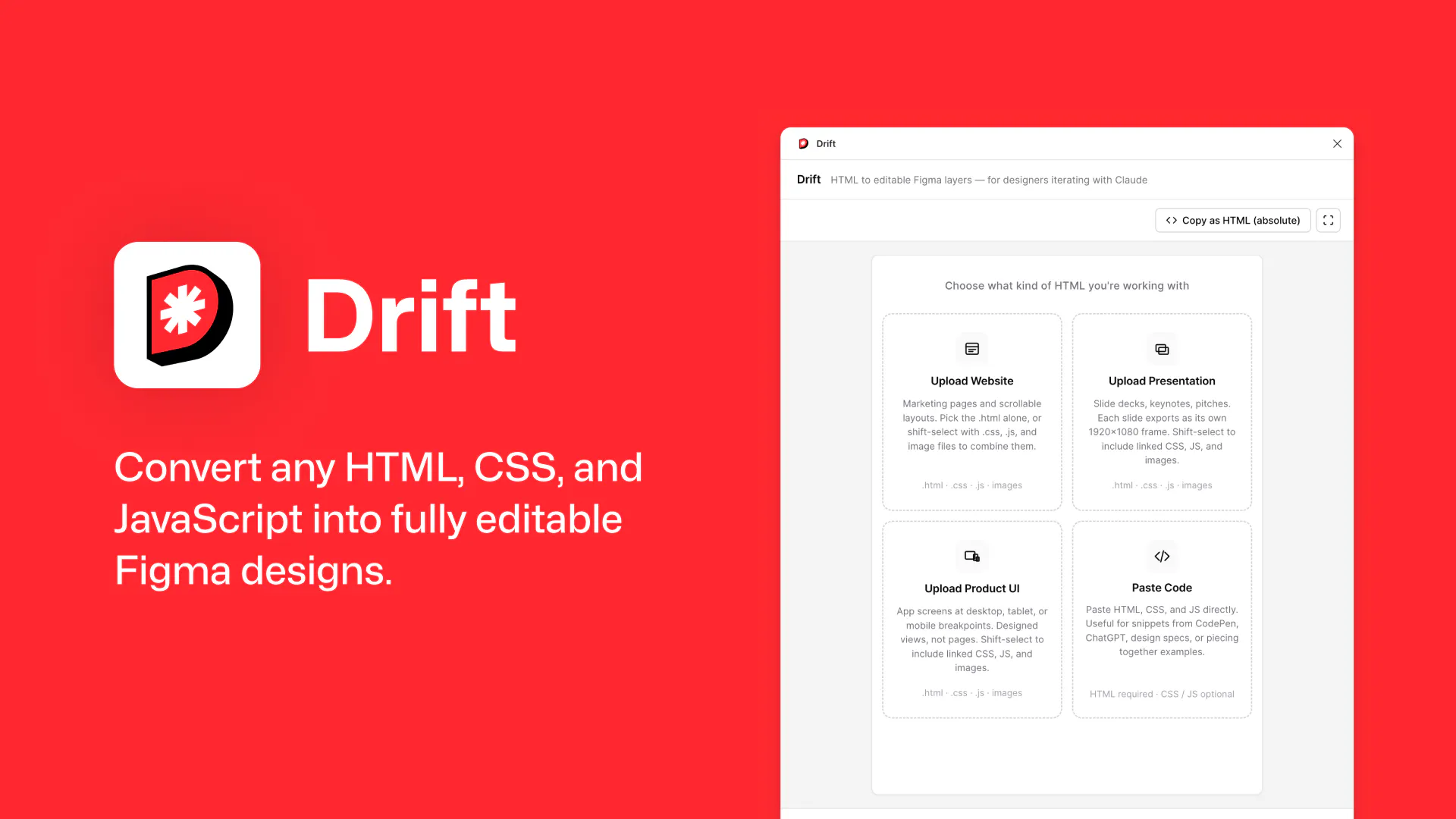The width and height of the screenshot is (1456, 819).
Task: Click the "Convert any HTML, CSS" headline
Action: 378,519
